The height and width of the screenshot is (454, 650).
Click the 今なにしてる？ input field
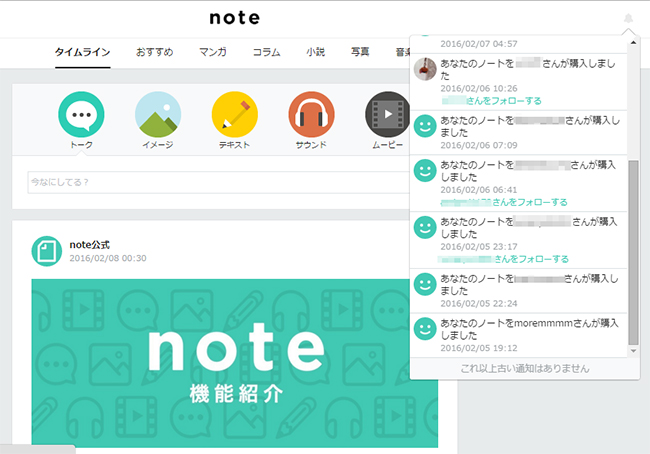pos(219,182)
